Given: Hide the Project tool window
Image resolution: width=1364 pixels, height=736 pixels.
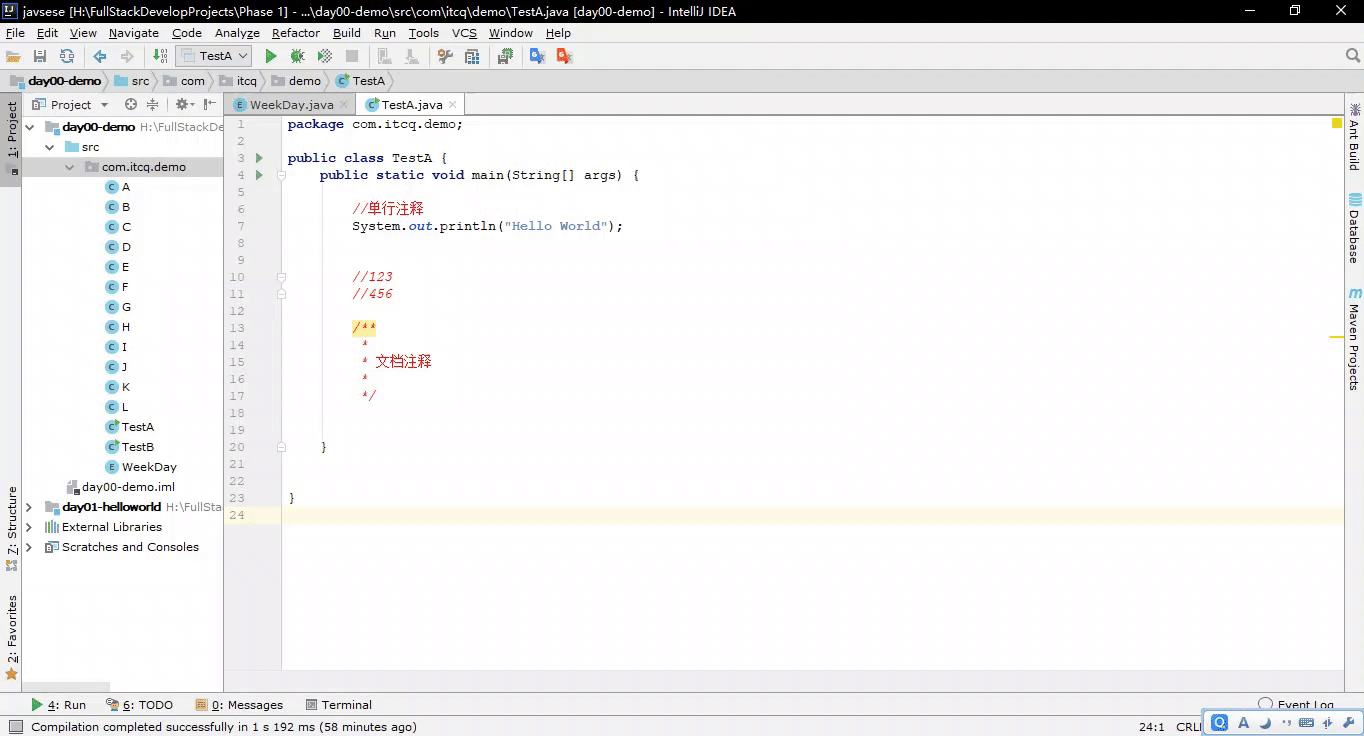Looking at the screenshot, I should click(210, 104).
